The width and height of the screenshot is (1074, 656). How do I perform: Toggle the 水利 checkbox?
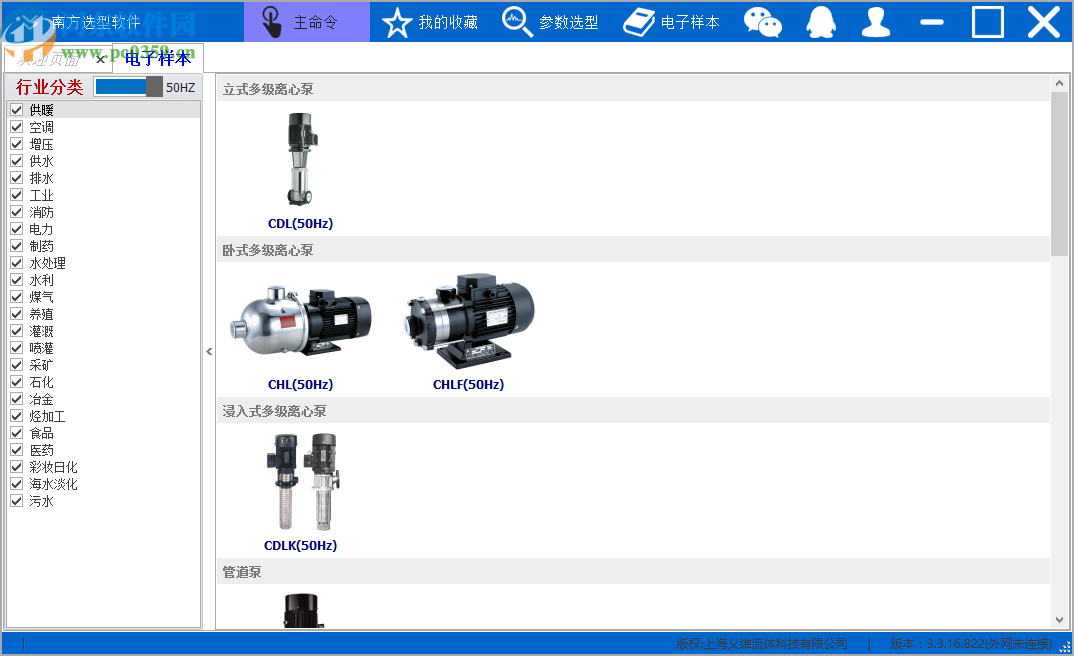[x=17, y=279]
